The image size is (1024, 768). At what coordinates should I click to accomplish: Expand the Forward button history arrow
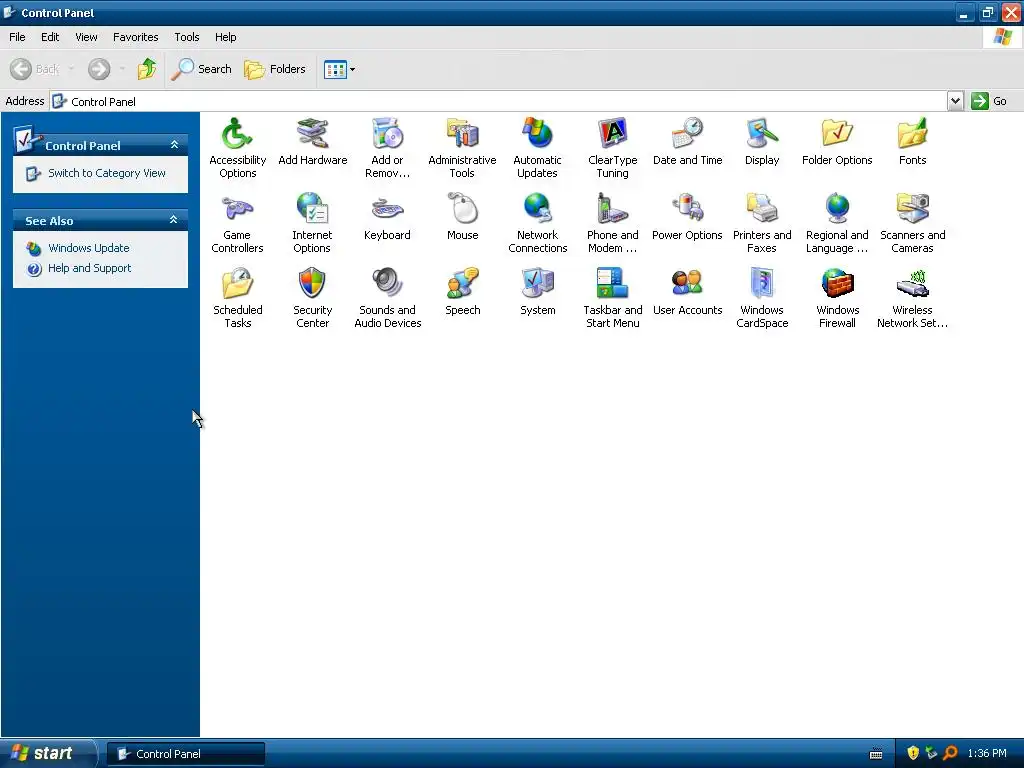pyautogui.click(x=122, y=69)
